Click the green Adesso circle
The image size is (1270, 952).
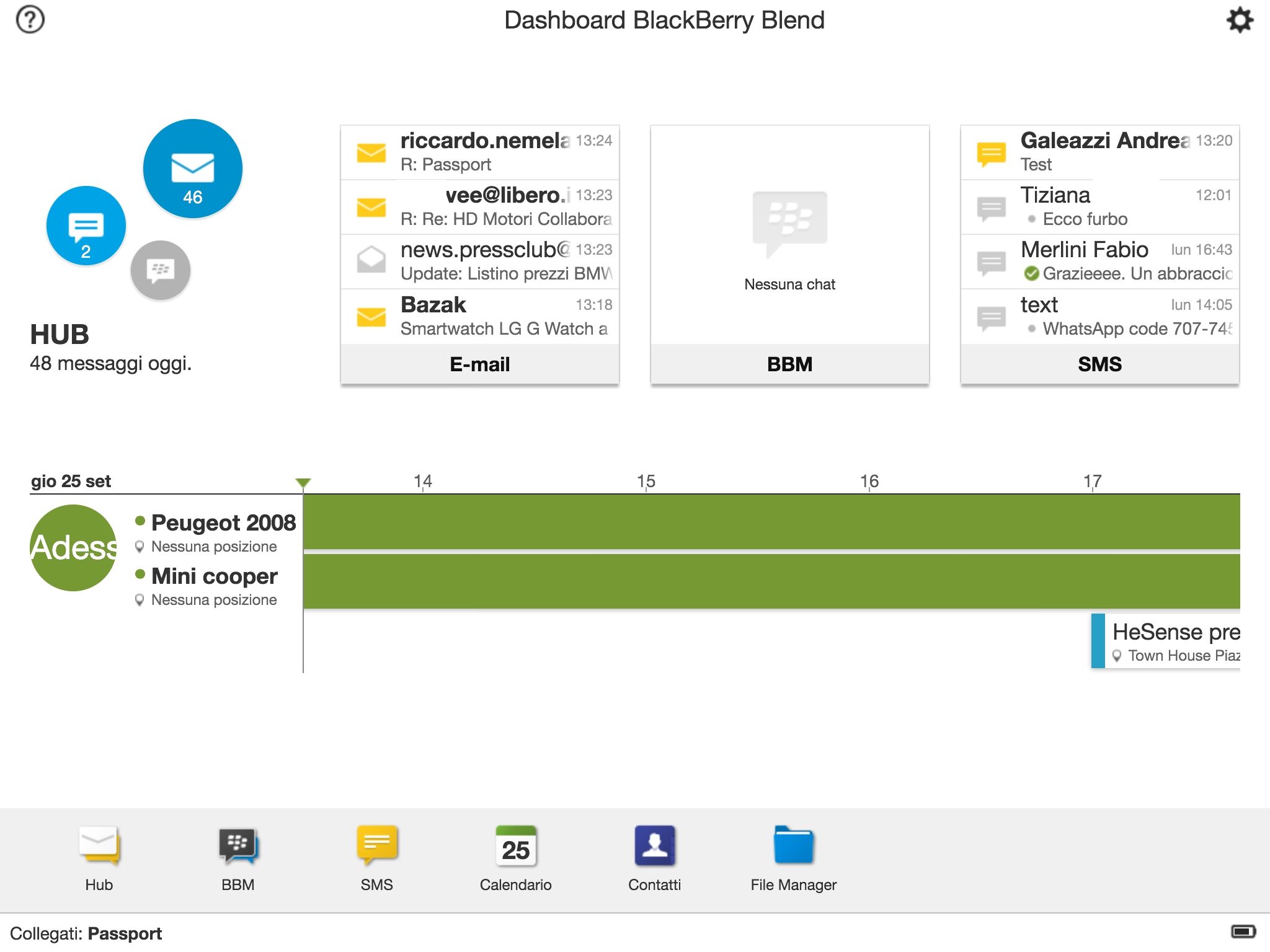[74, 548]
